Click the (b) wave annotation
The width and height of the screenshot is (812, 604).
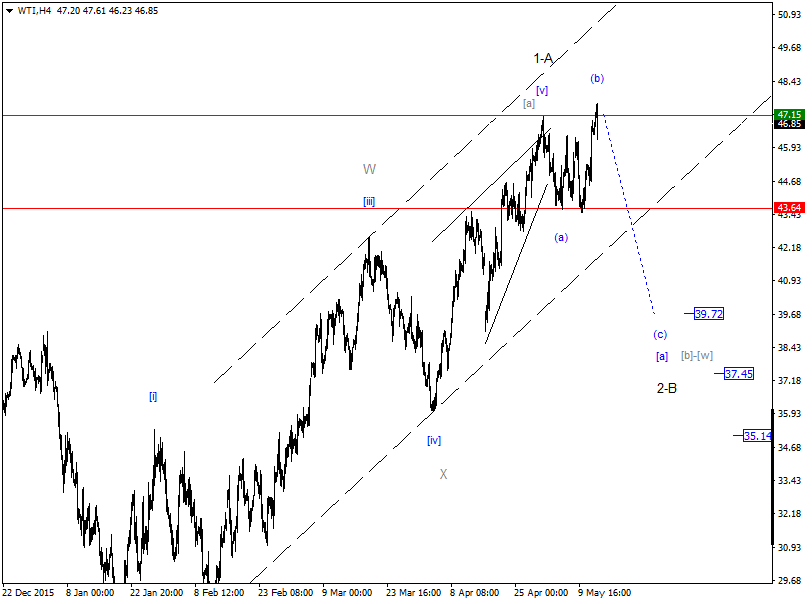coord(596,78)
